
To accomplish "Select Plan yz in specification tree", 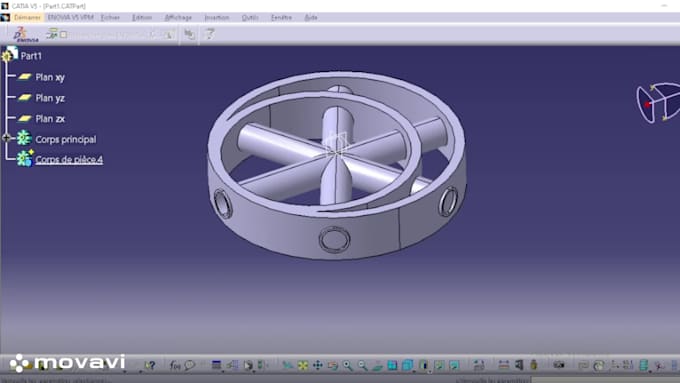I will (x=50, y=98).
